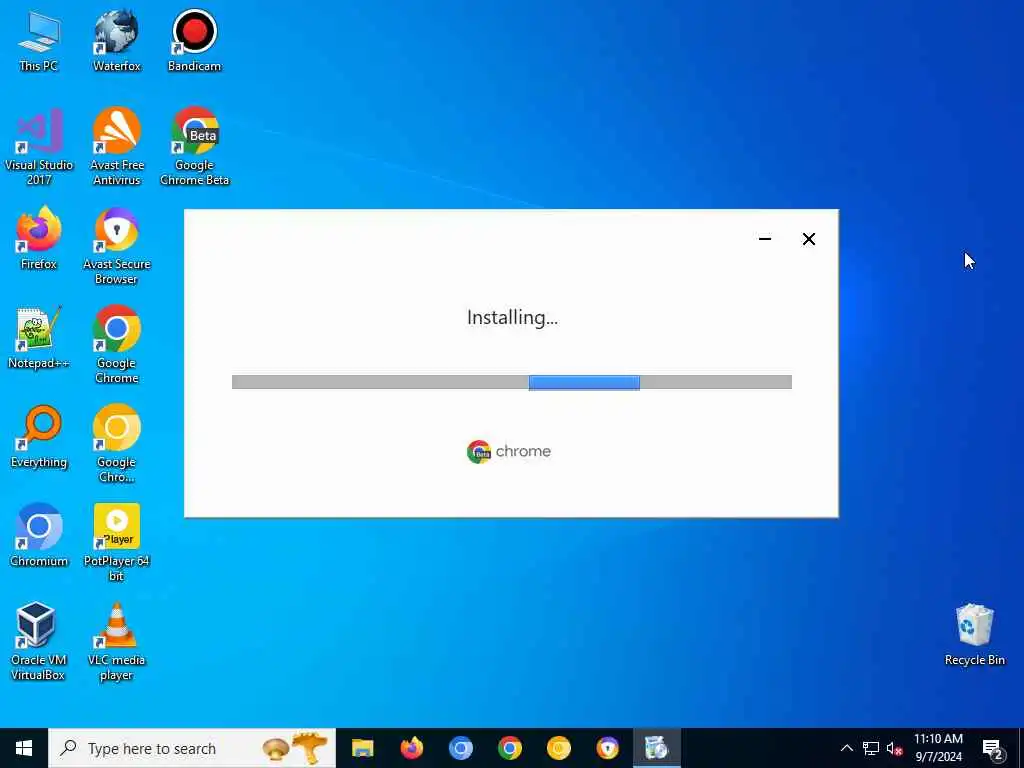The width and height of the screenshot is (1024, 768).
Task: Select the Chromium desktop shortcut
Action: click(39, 536)
